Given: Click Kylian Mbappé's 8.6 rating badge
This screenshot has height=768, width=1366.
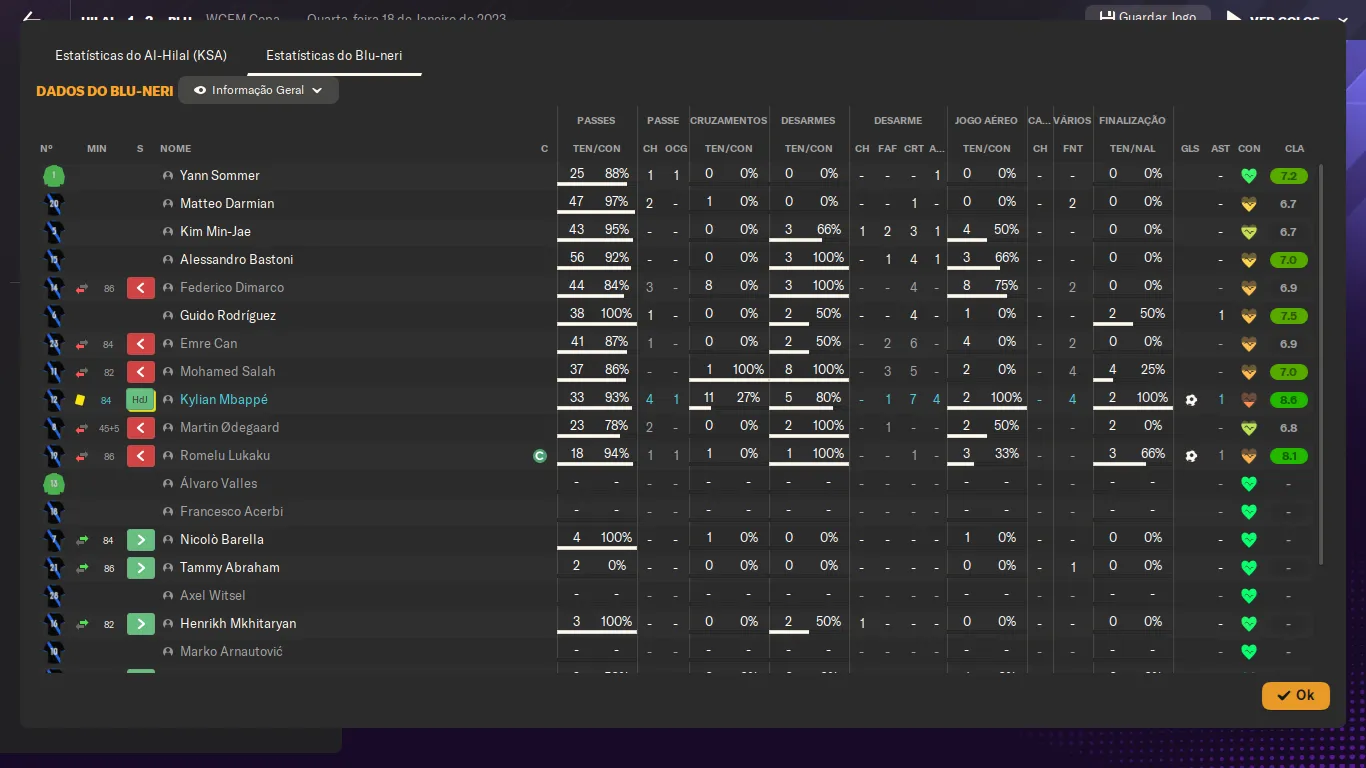Looking at the screenshot, I should [1288, 400].
